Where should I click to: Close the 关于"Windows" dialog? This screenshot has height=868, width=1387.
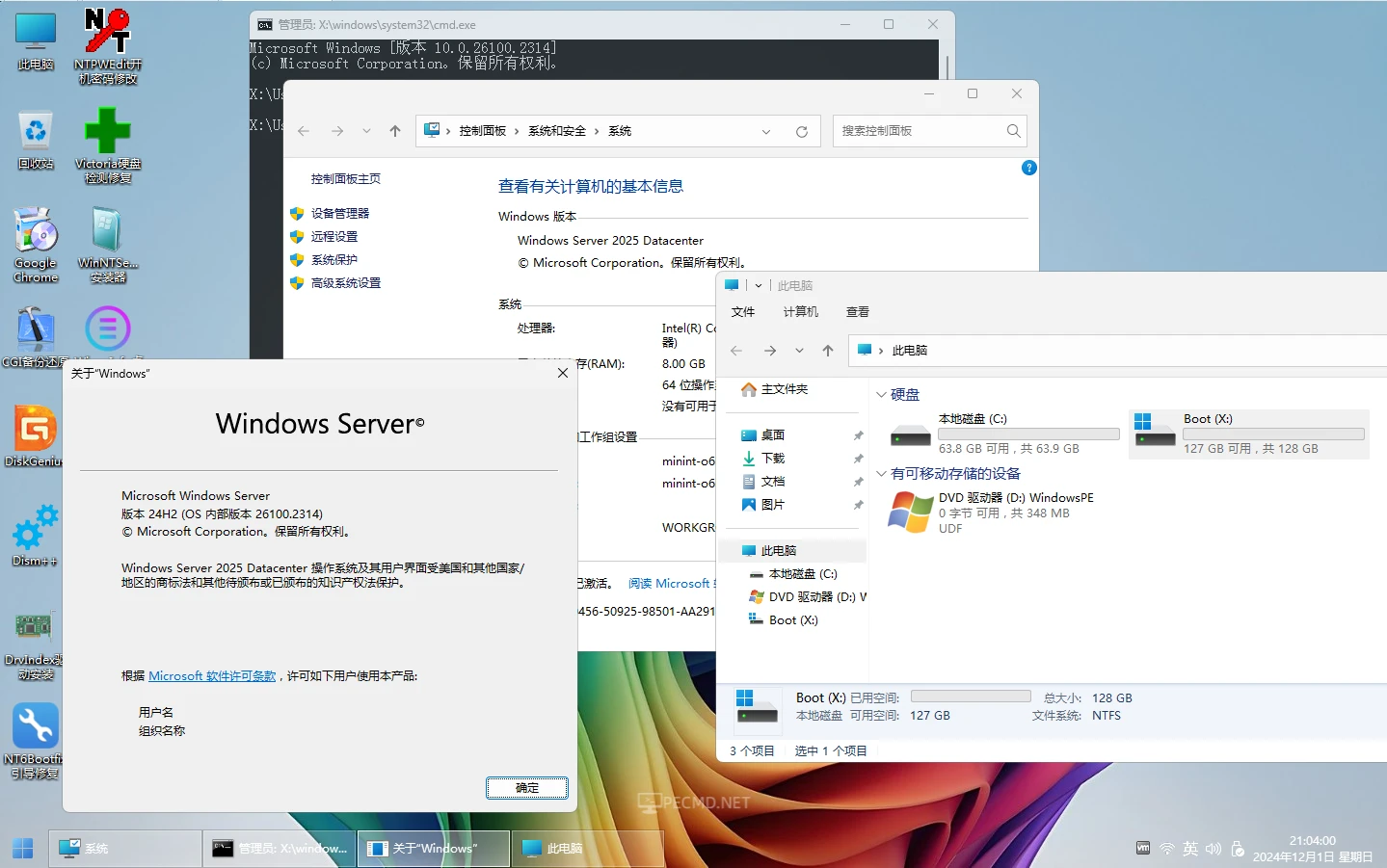(x=563, y=373)
